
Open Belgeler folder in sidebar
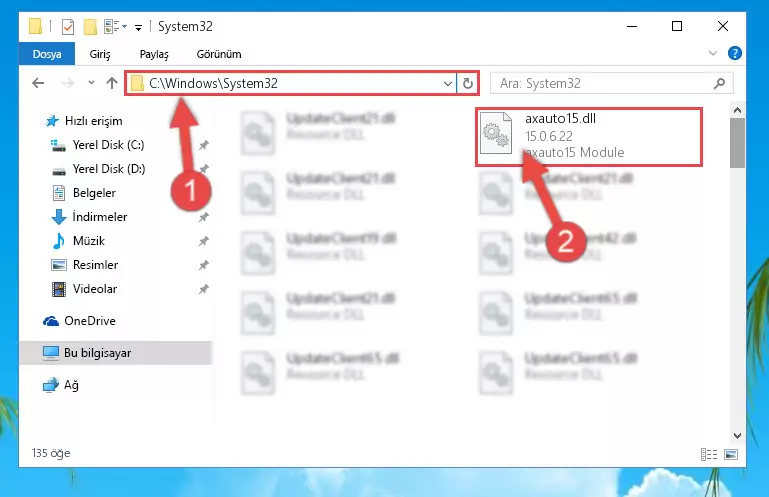pos(94,193)
